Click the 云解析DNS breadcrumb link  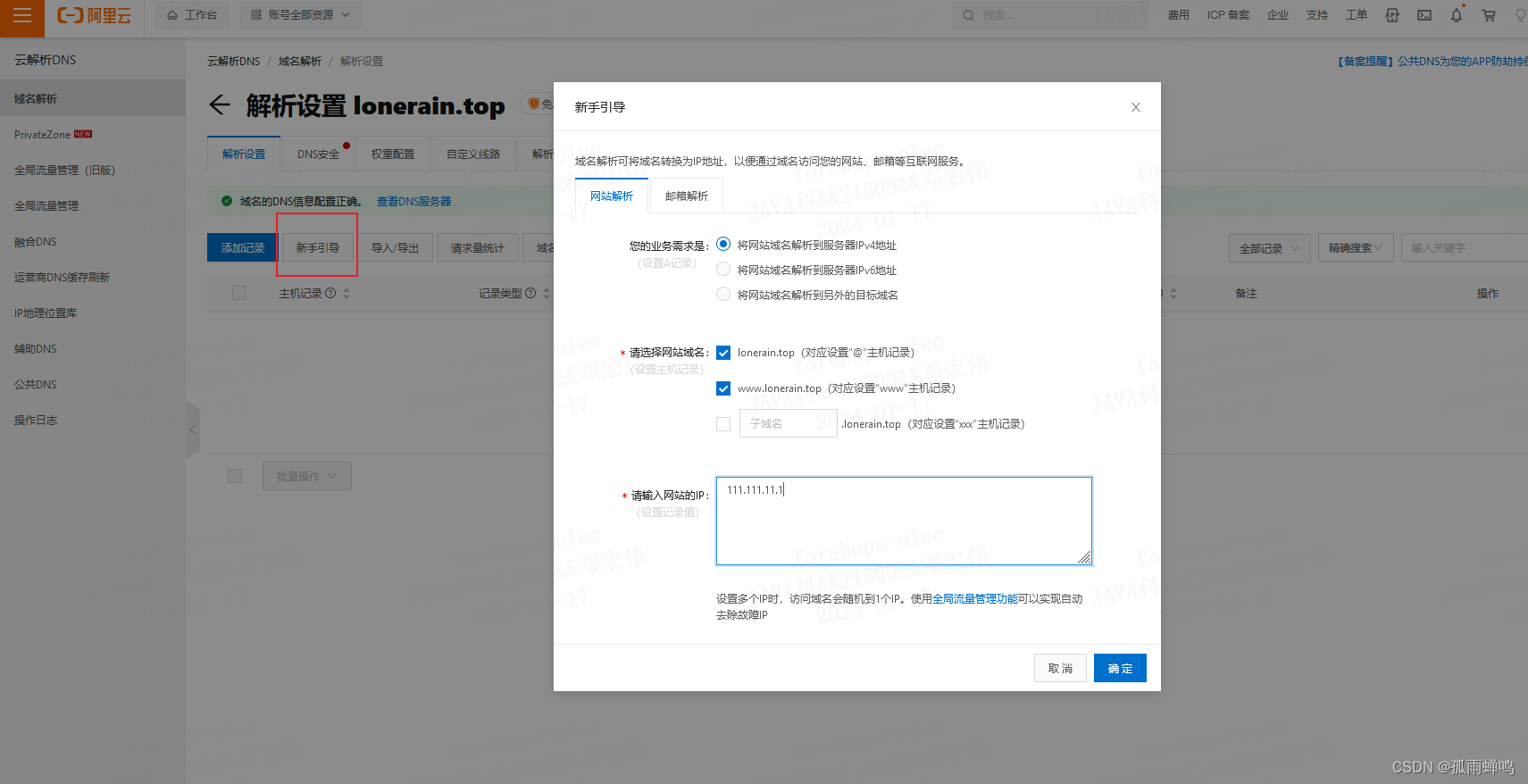tap(234, 61)
